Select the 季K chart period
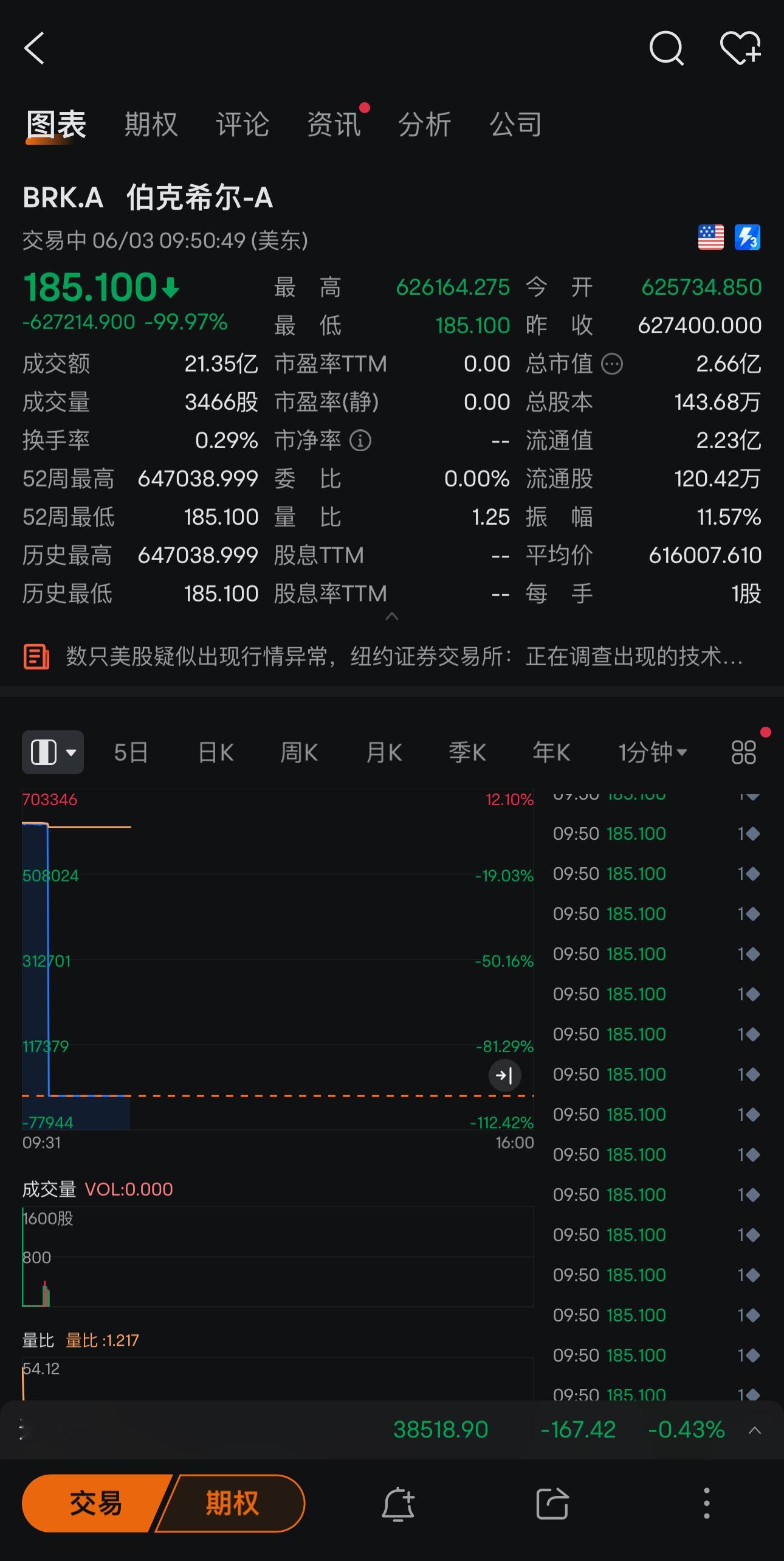Screen dimensions: 784x1561 [x=467, y=752]
